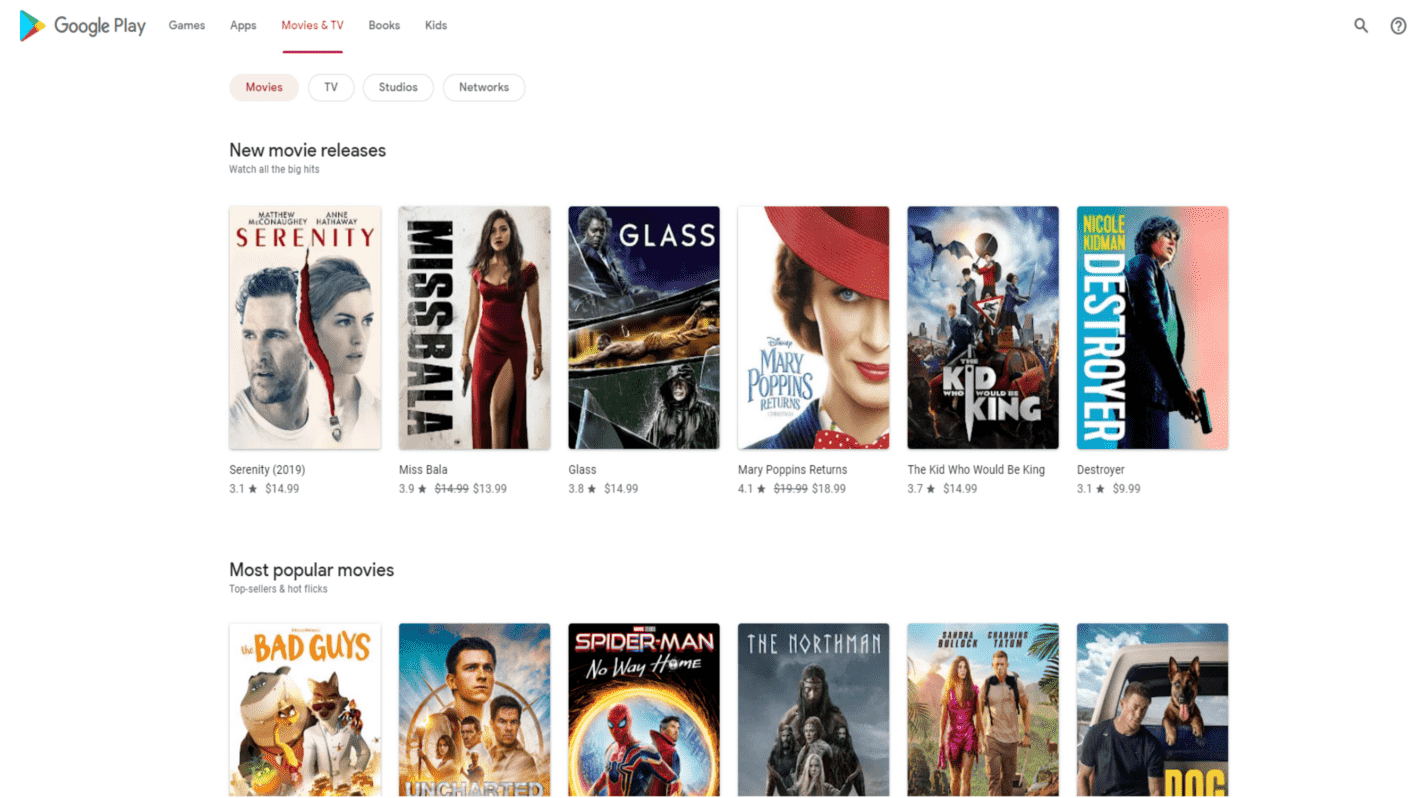Click the Most popular movies heading
This screenshot has height=798, width=1420.
coord(312,570)
